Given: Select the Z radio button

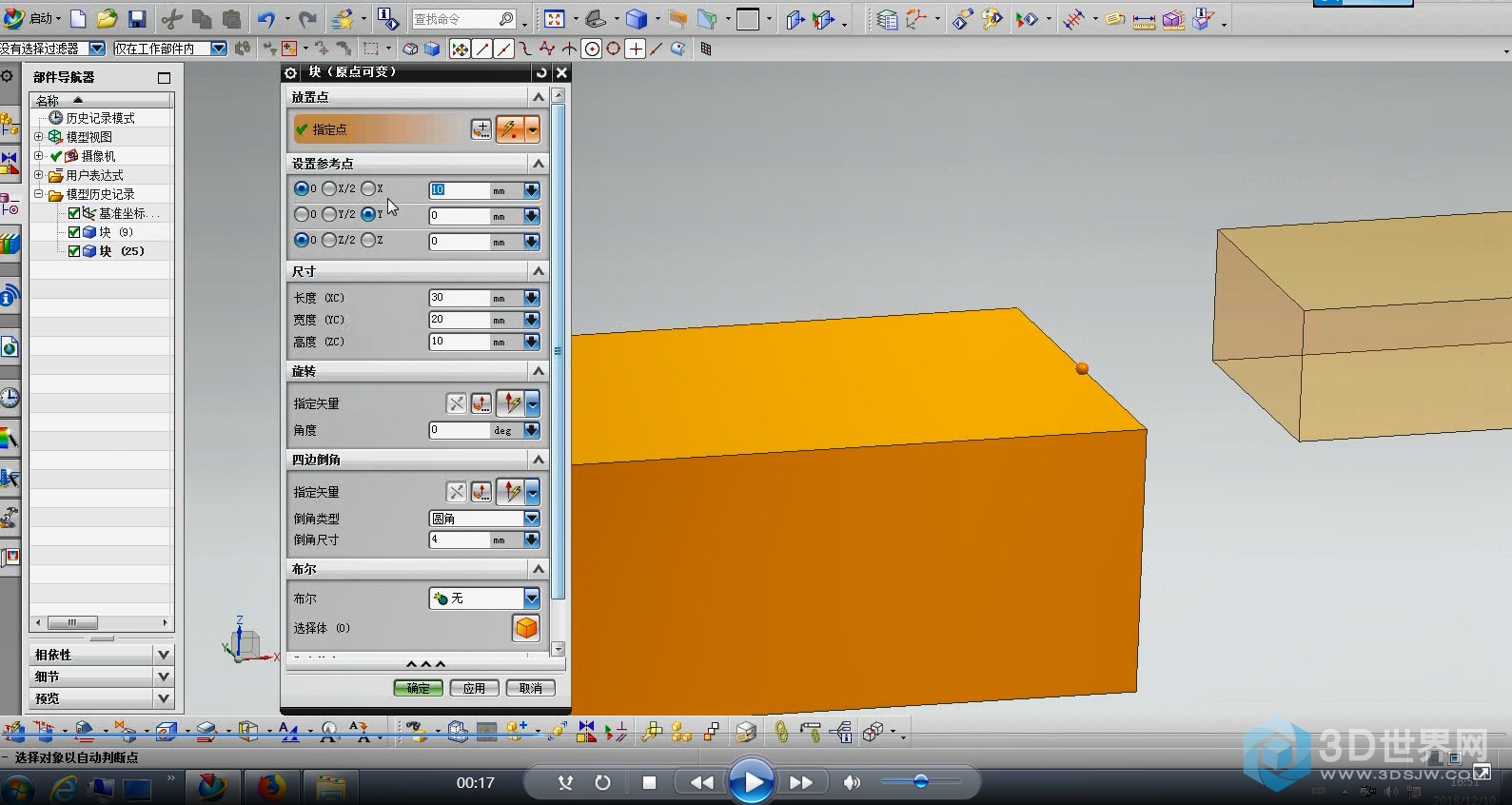Looking at the screenshot, I should pos(368,241).
